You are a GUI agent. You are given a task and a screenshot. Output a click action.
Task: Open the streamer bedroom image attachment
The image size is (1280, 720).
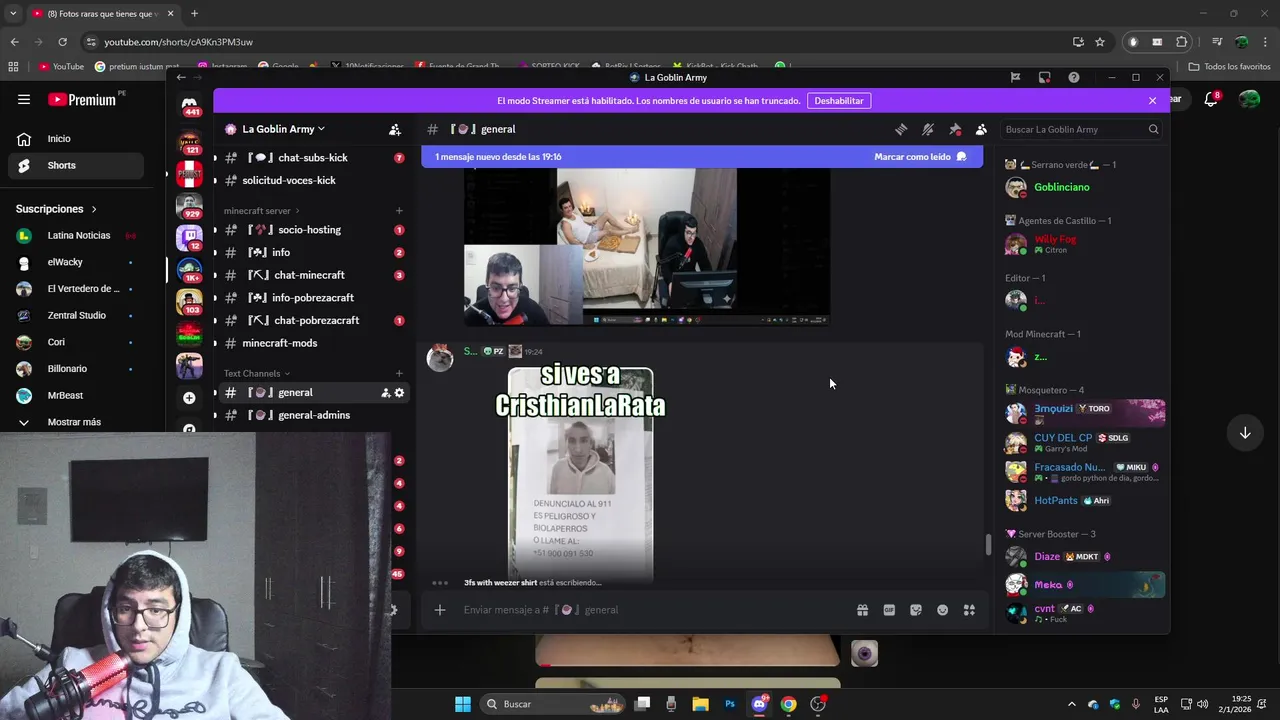click(x=647, y=247)
